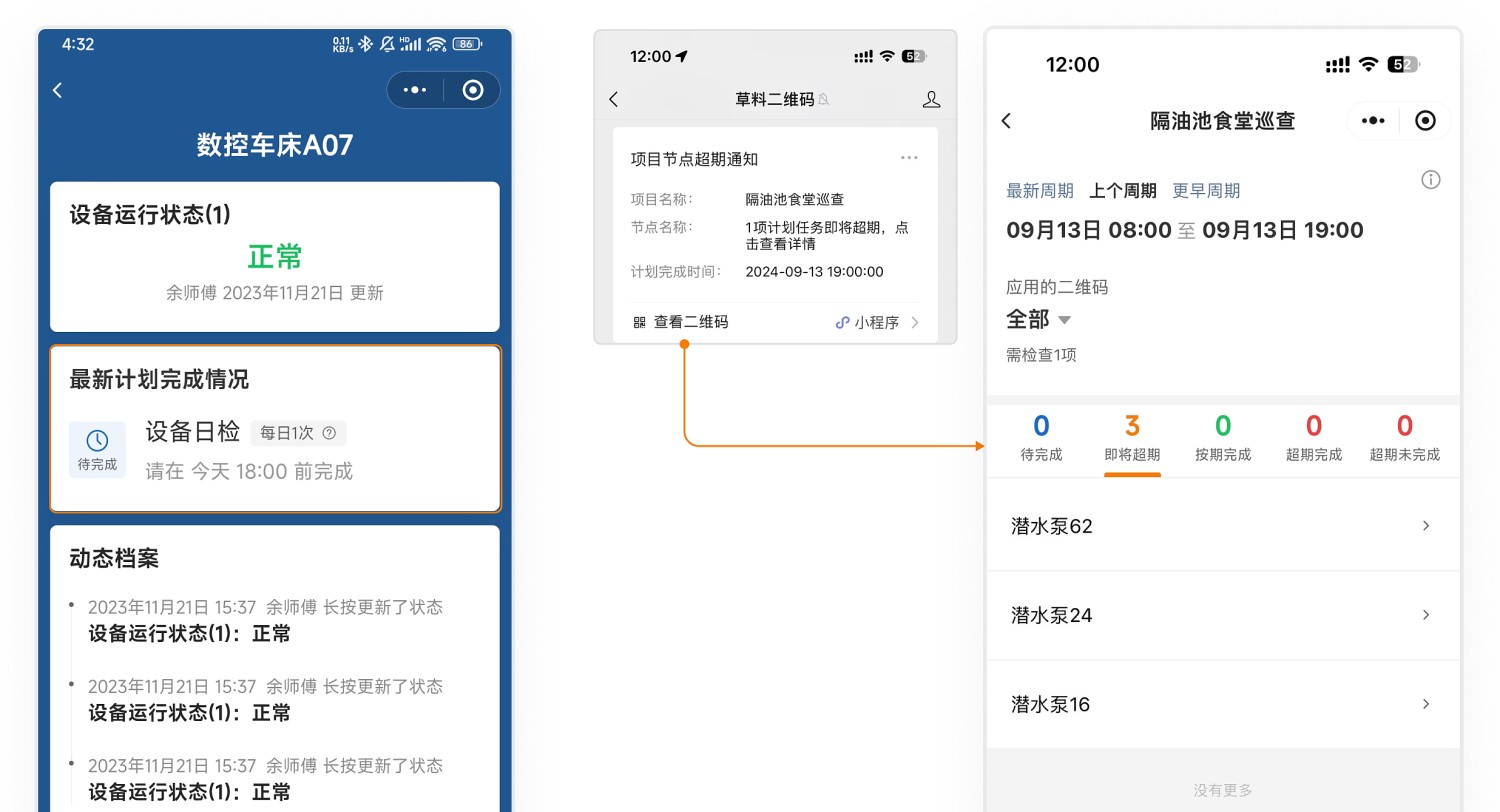Expand the 潜水泵24 row chevron
This screenshot has width=1500, height=812.
tap(1425, 615)
